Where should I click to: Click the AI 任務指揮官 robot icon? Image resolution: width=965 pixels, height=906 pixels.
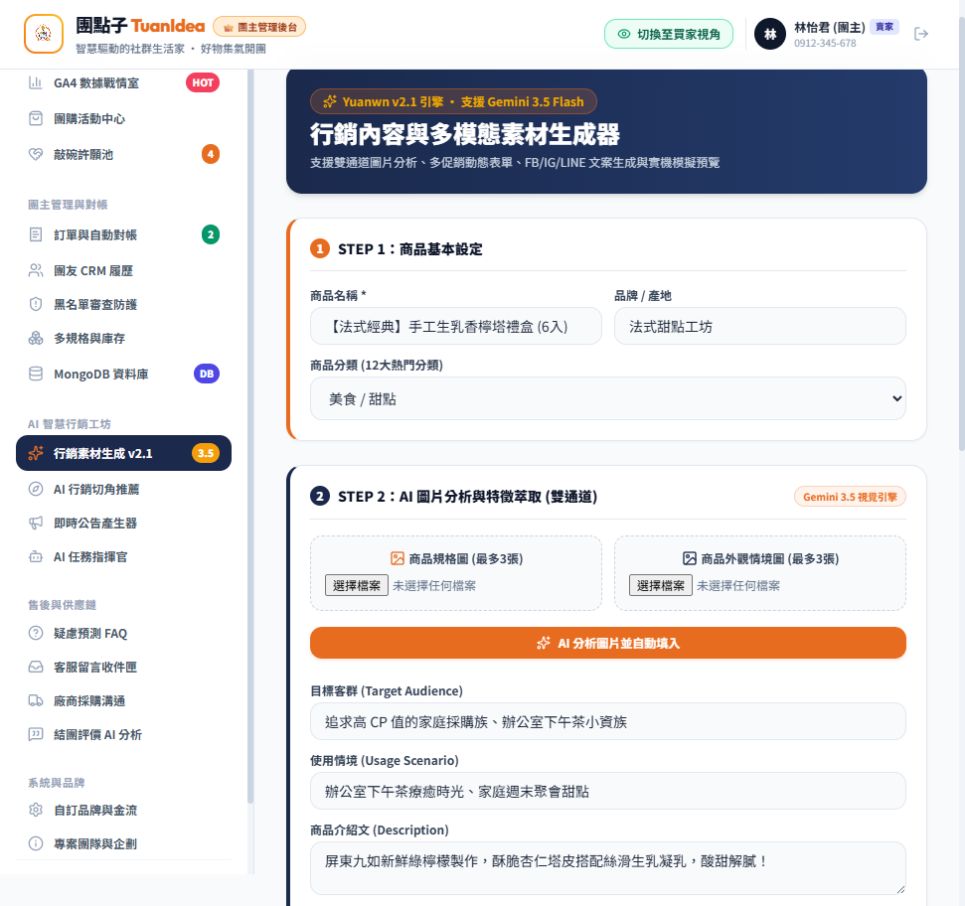pos(36,556)
